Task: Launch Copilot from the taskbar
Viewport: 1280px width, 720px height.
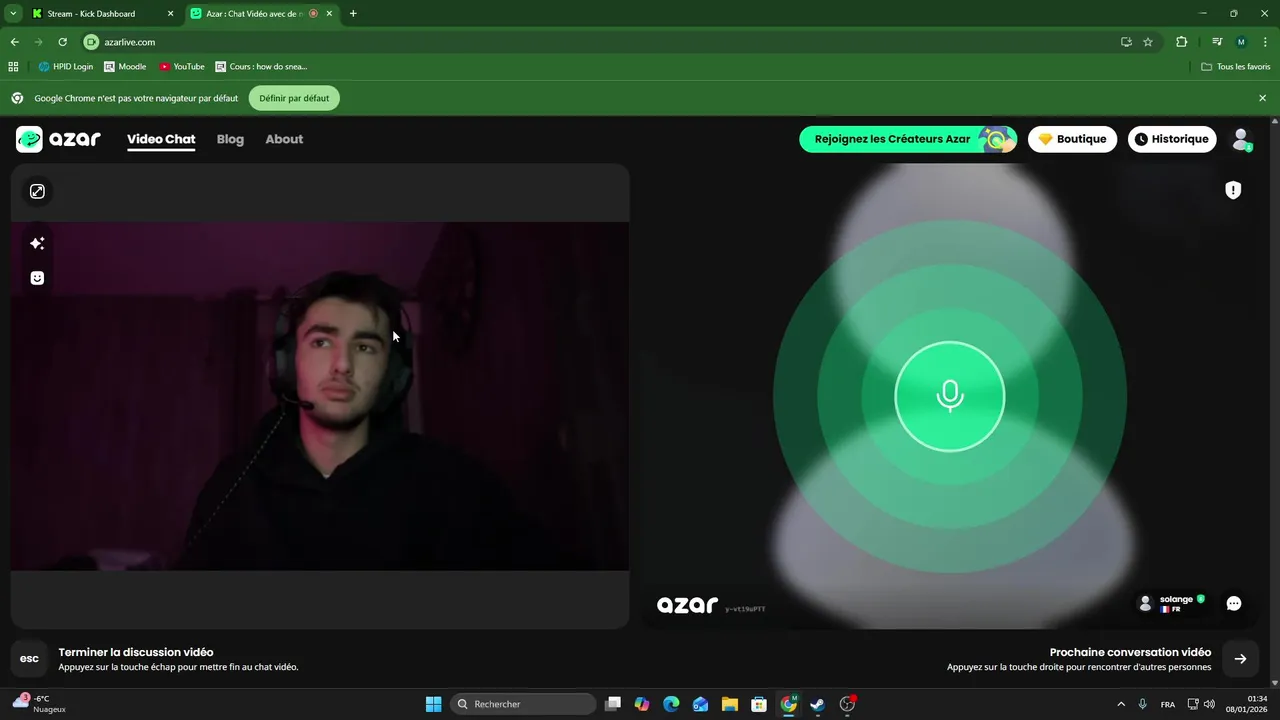Action: (642, 704)
